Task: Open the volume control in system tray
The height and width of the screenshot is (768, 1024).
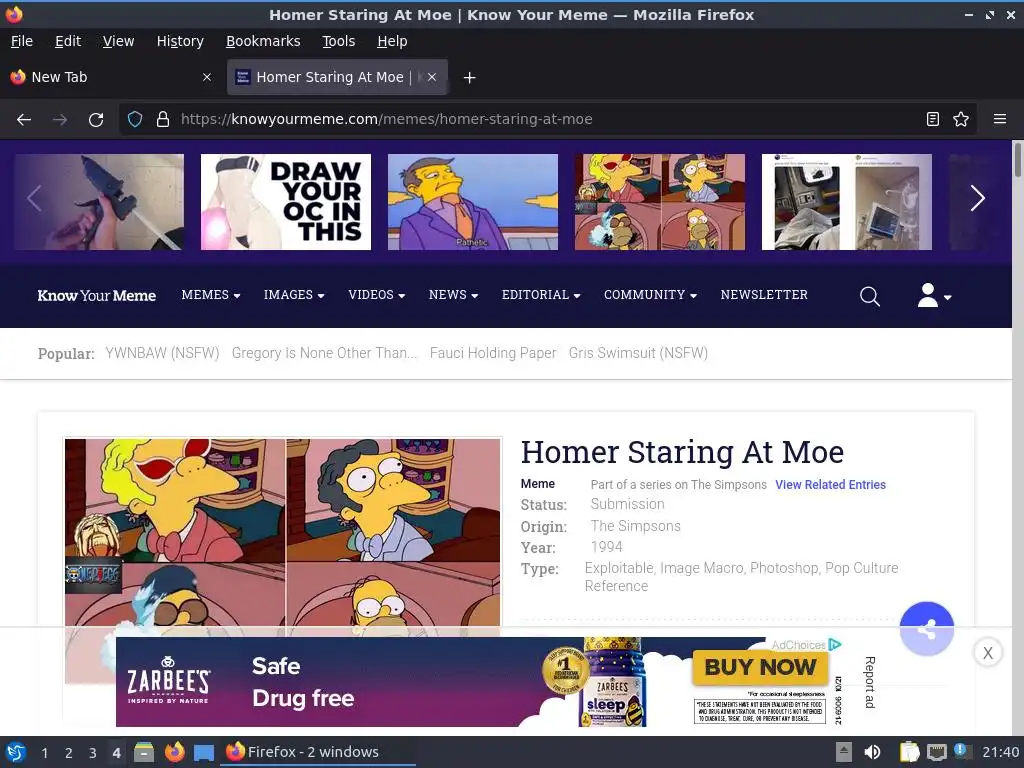Action: click(872, 752)
